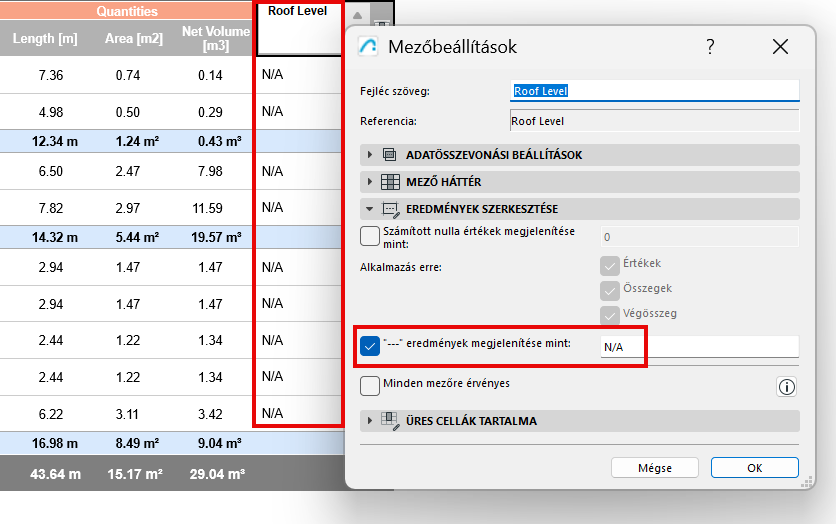Click the Quantities group header
The height and width of the screenshot is (524, 836).
[x=126, y=11]
